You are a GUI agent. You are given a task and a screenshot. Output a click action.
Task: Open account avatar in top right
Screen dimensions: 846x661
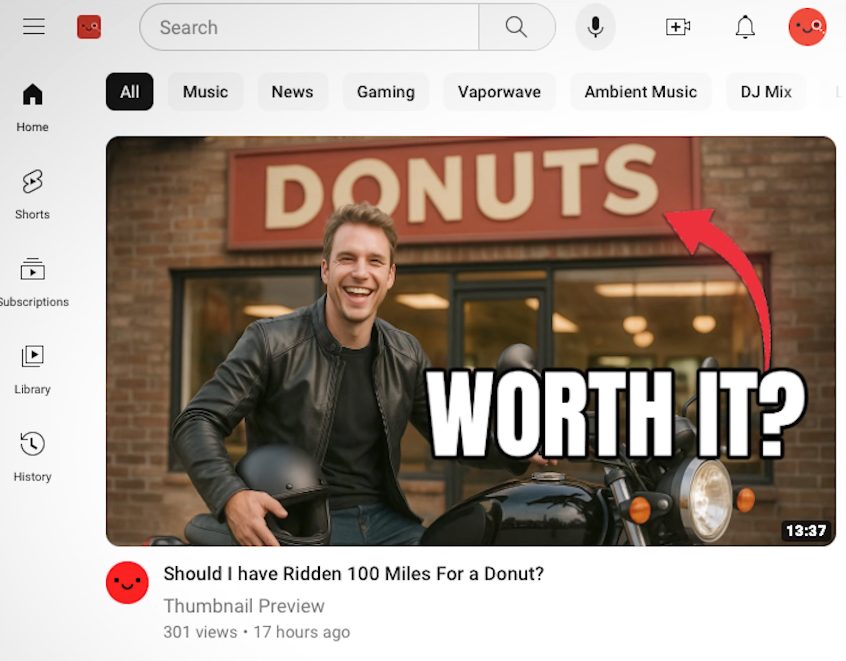(807, 27)
